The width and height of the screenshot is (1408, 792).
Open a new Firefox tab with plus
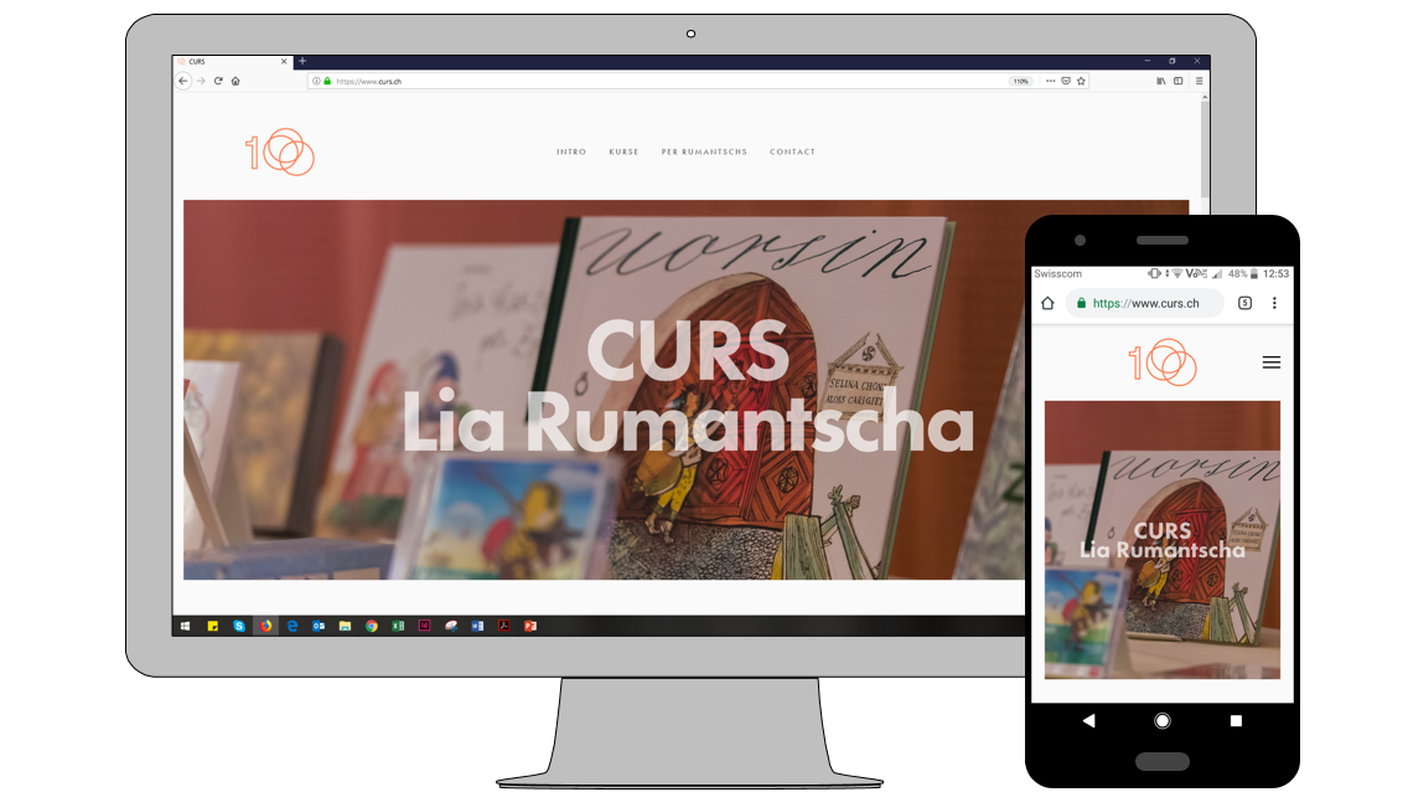click(302, 61)
